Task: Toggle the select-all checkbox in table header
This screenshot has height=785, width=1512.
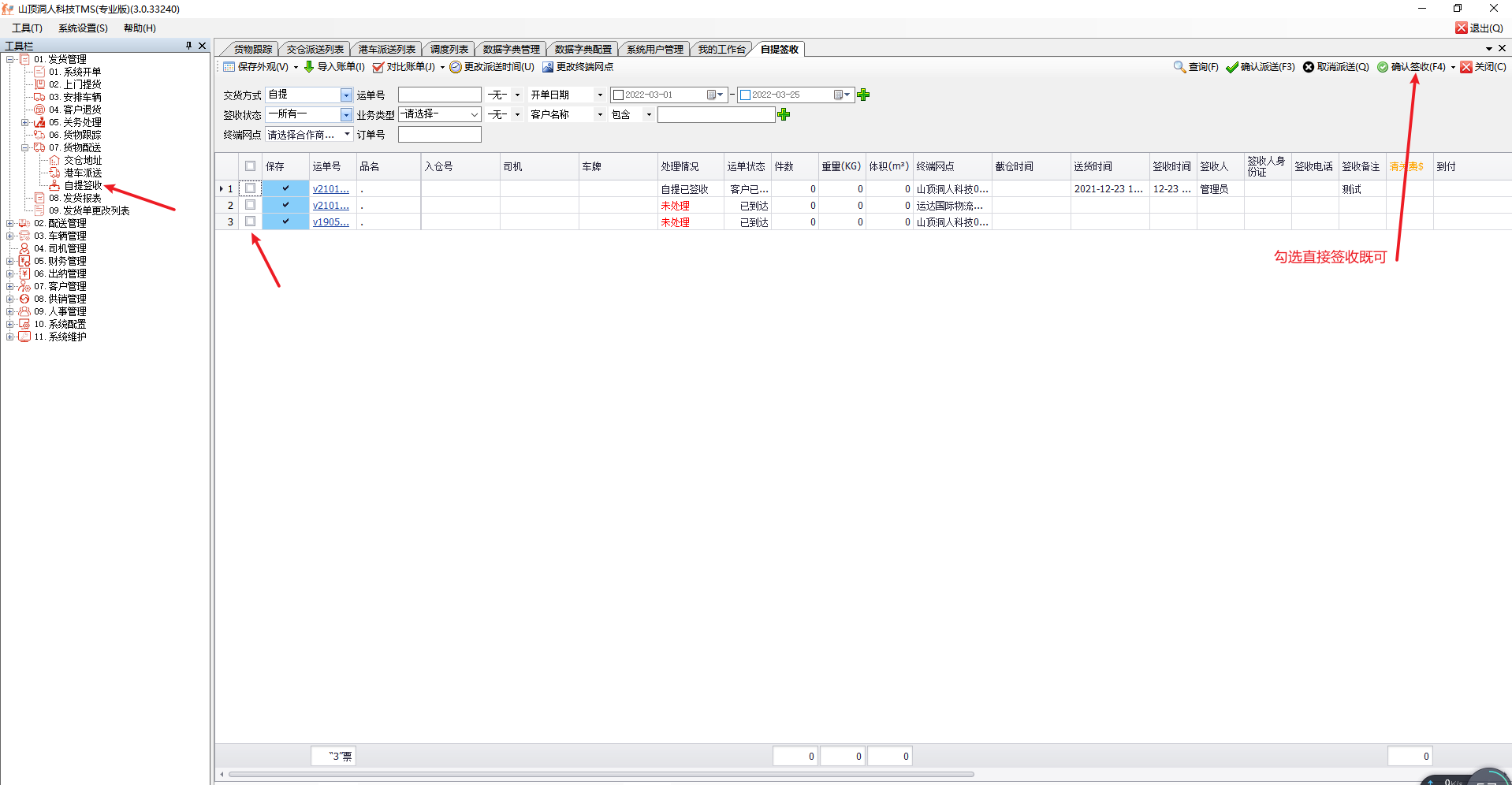Action: pos(251,166)
